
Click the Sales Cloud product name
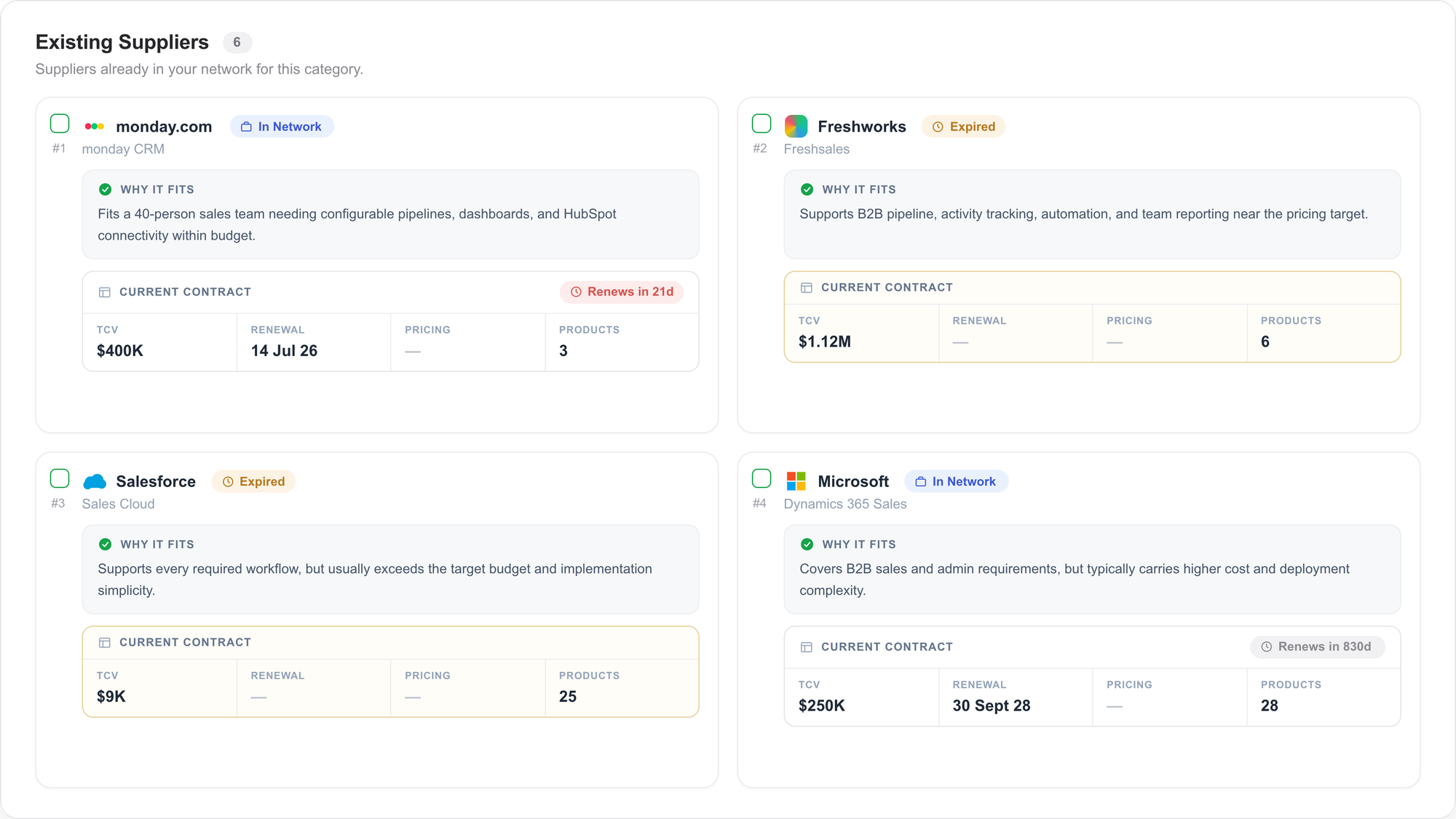tap(118, 504)
